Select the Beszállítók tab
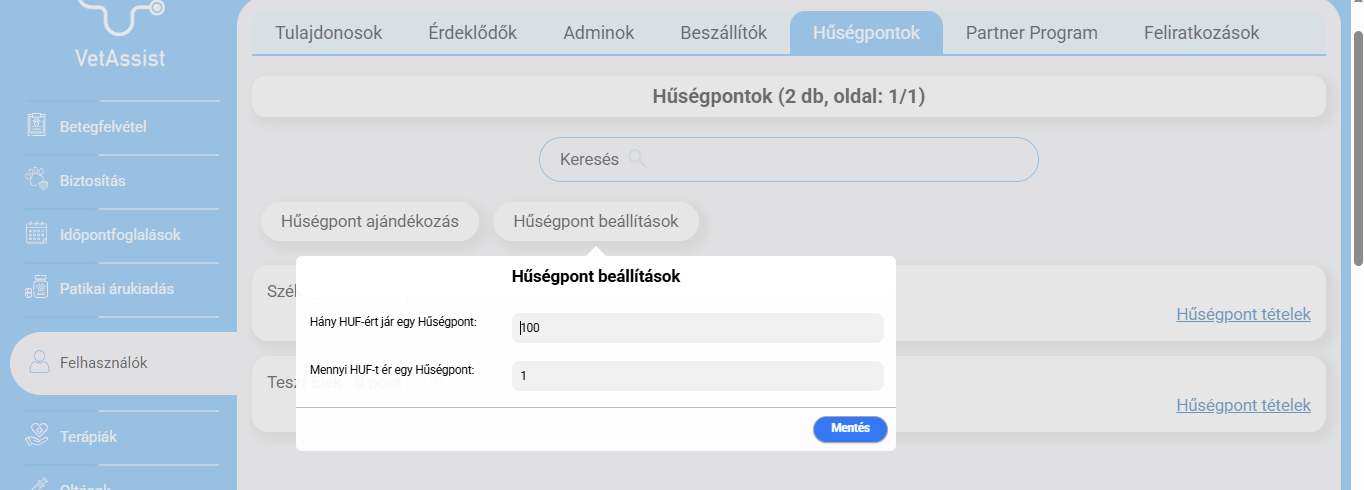 (723, 33)
